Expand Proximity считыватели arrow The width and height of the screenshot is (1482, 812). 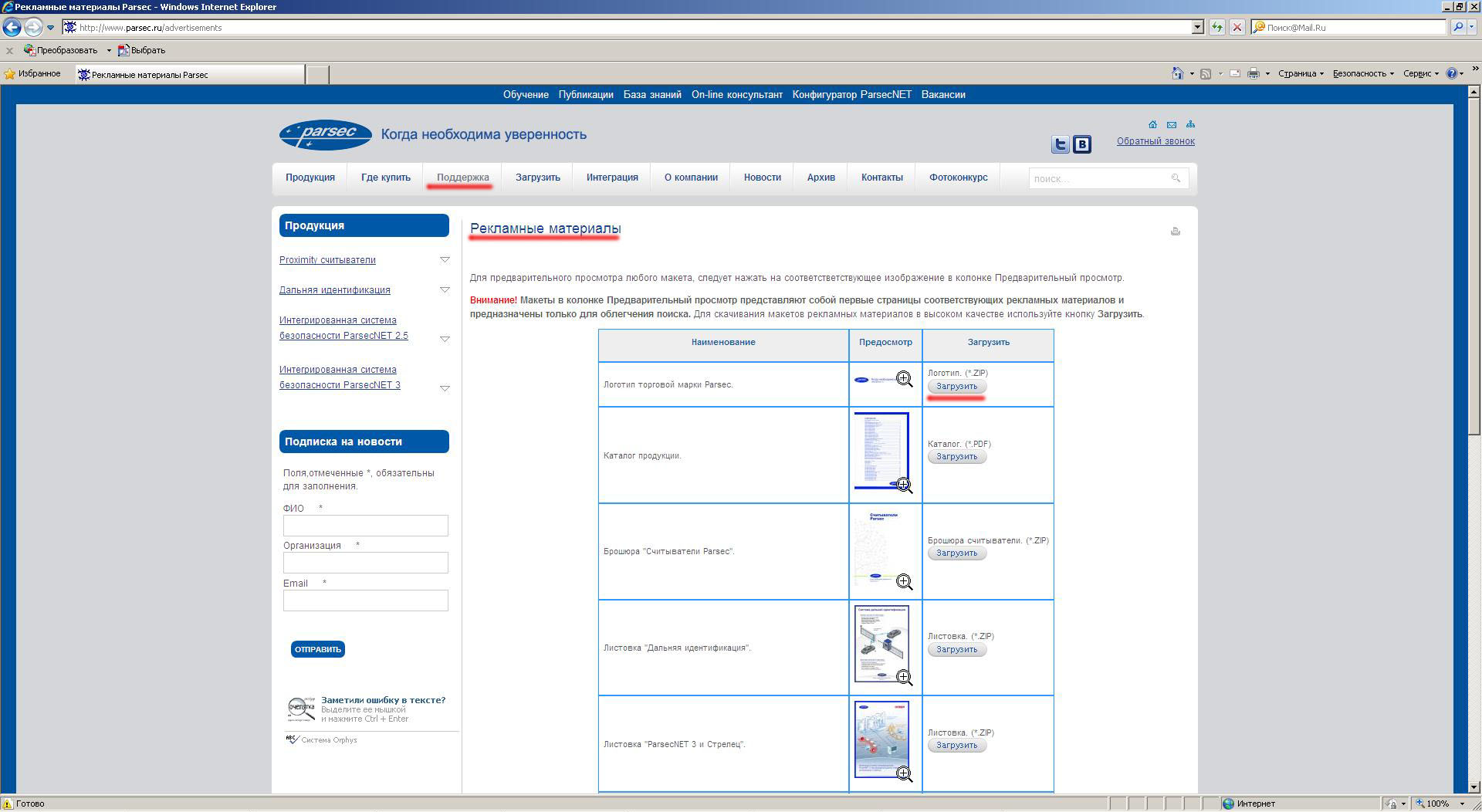445,260
